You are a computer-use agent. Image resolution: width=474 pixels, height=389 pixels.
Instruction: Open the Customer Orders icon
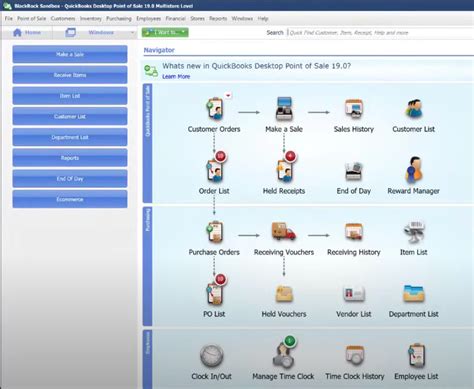(x=215, y=108)
